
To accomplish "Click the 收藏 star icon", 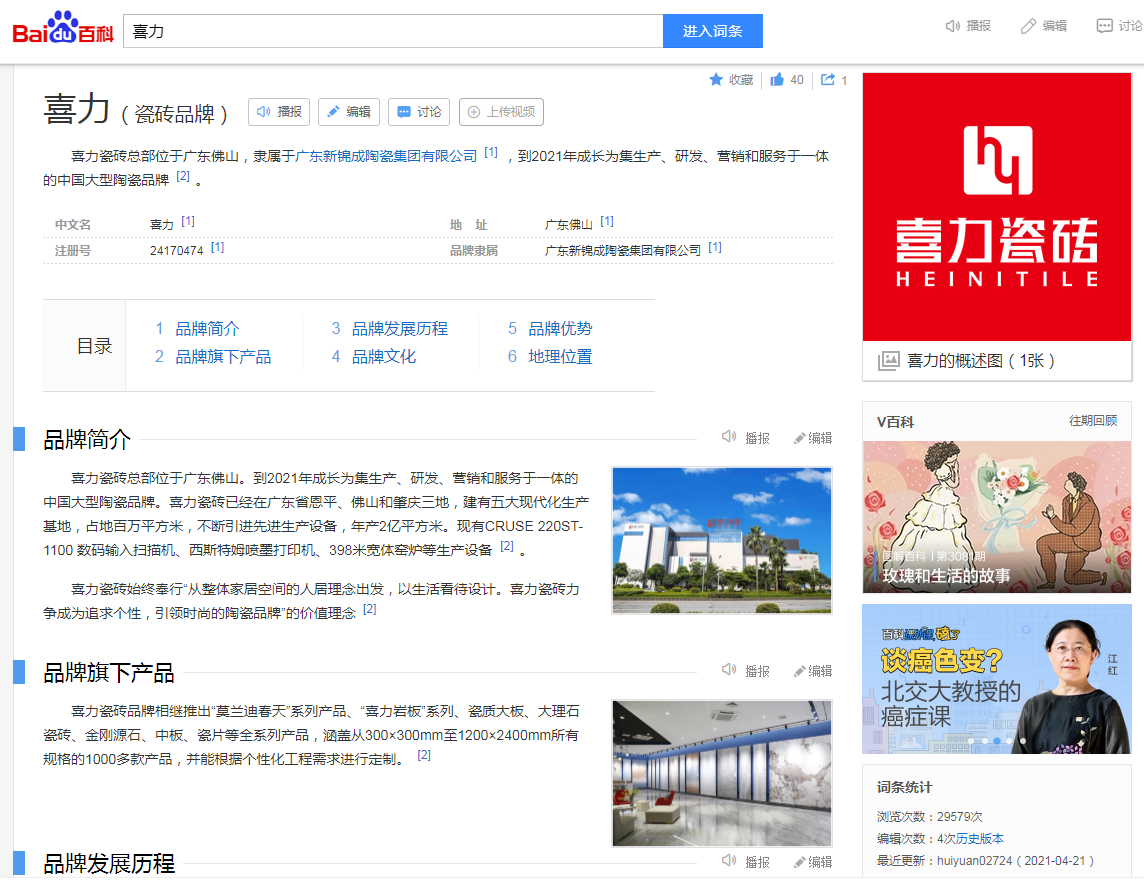I will (716, 80).
